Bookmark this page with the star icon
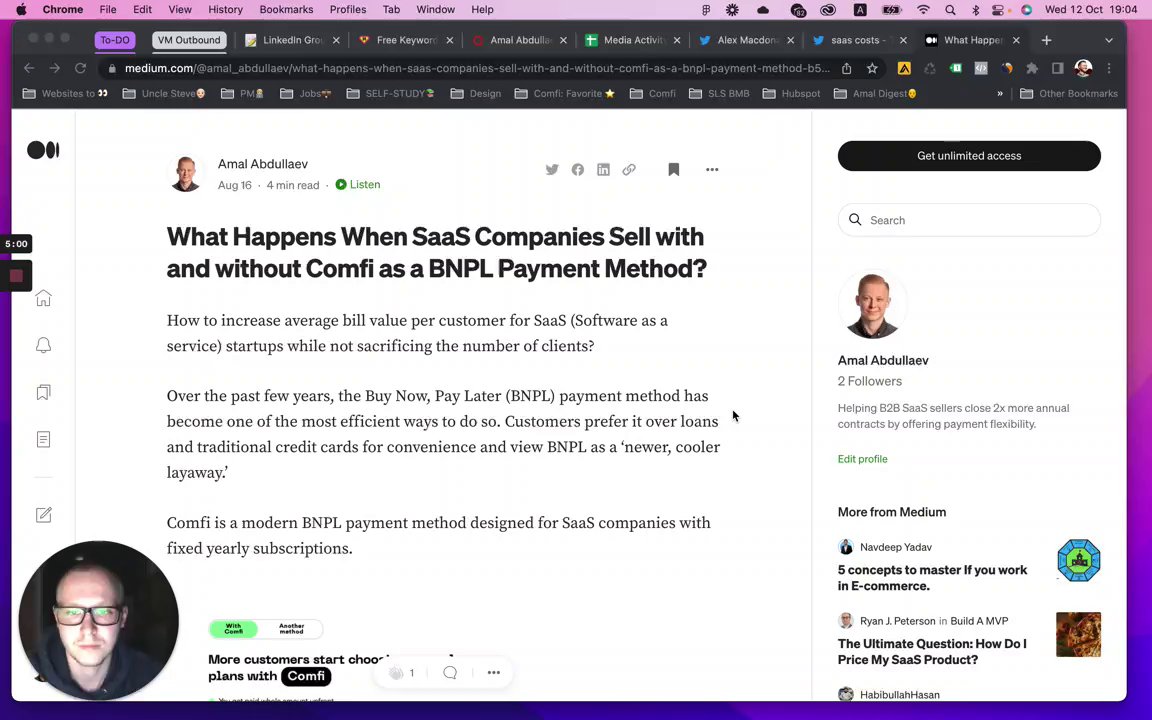 click(872, 68)
